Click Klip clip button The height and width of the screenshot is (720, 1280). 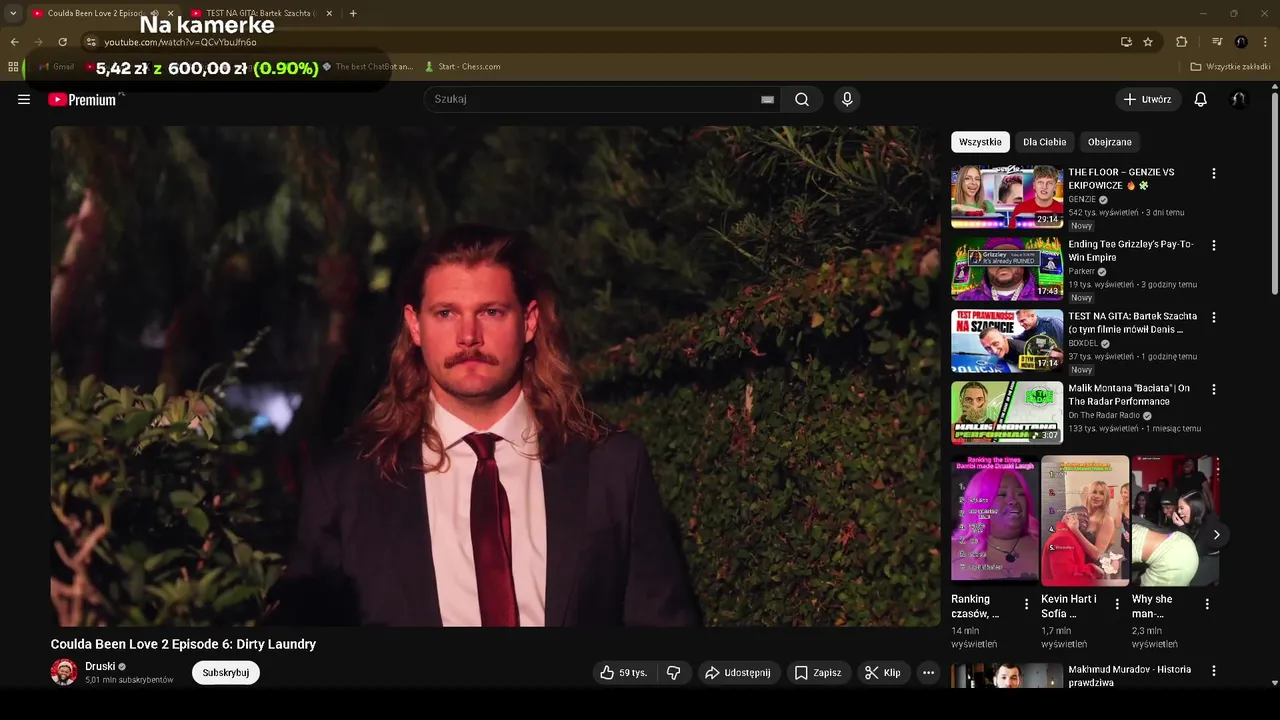pyautogui.click(x=882, y=673)
